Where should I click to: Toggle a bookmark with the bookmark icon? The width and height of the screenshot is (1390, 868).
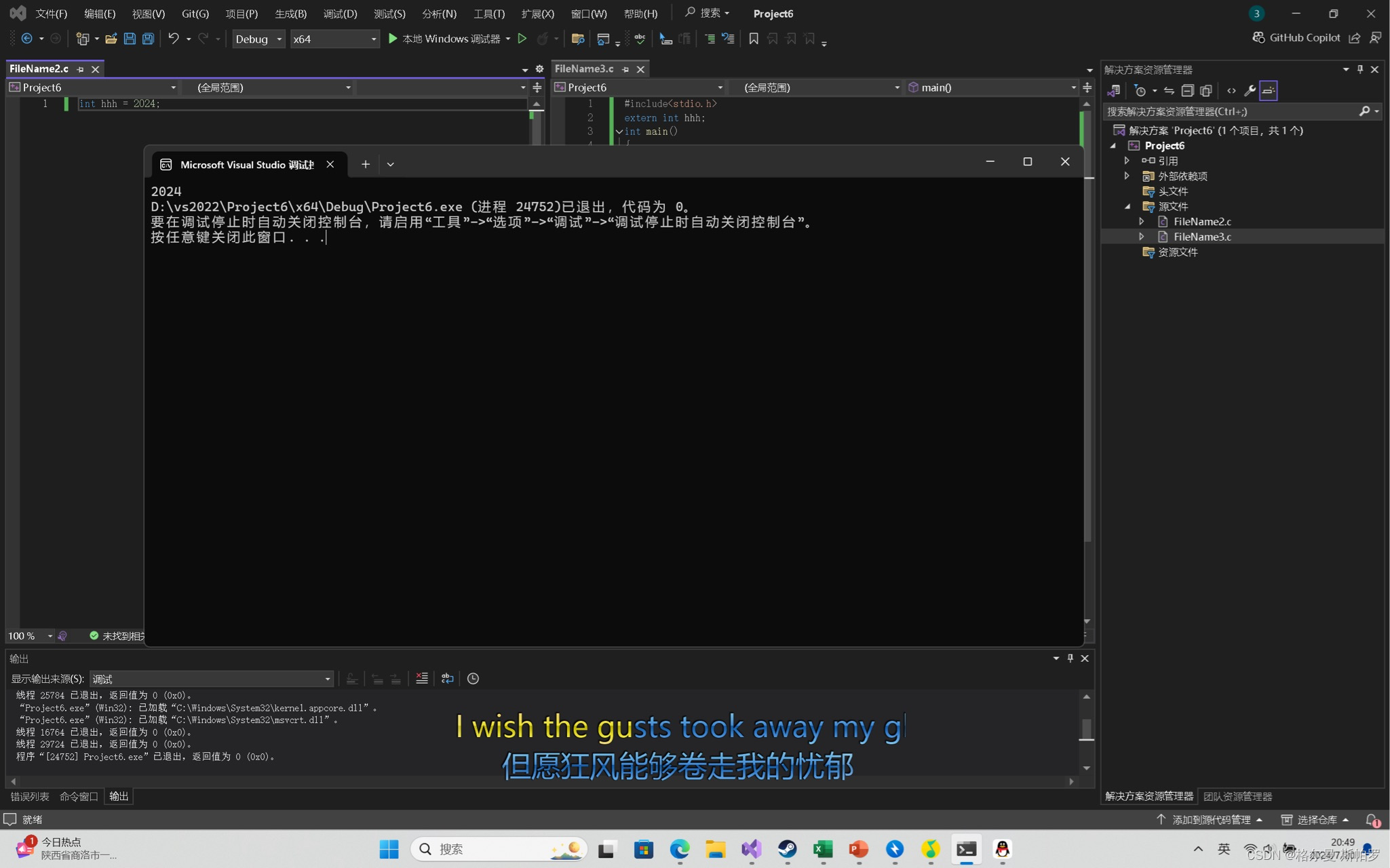[x=754, y=39]
